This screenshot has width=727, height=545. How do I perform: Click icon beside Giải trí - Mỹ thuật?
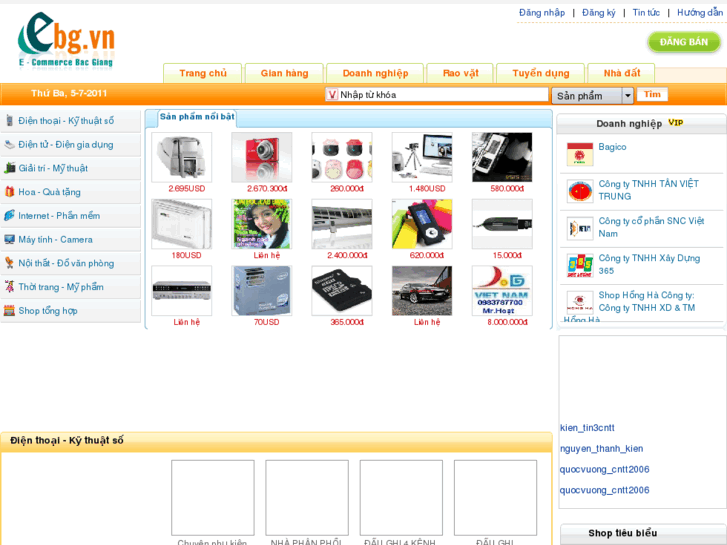click(9, 168)
